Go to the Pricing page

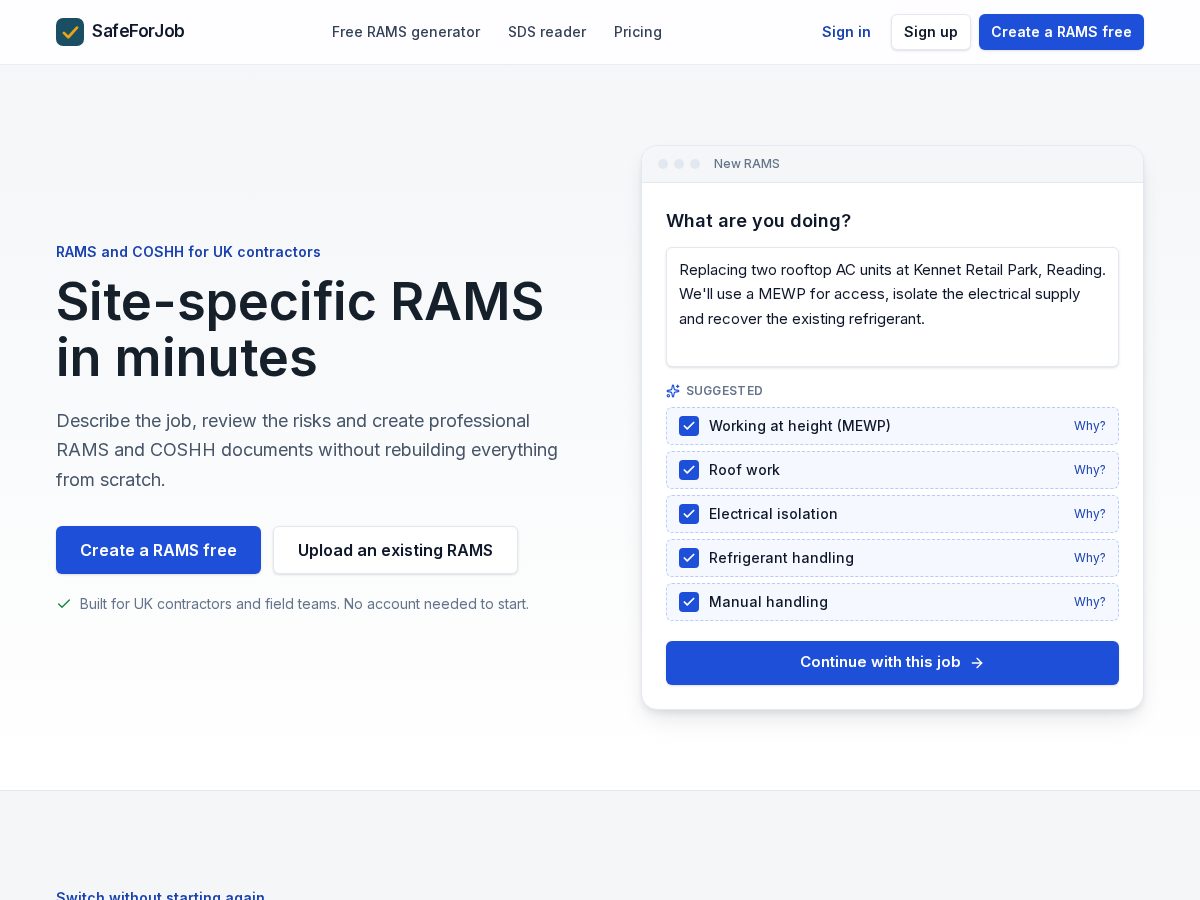tap(638, 32)
